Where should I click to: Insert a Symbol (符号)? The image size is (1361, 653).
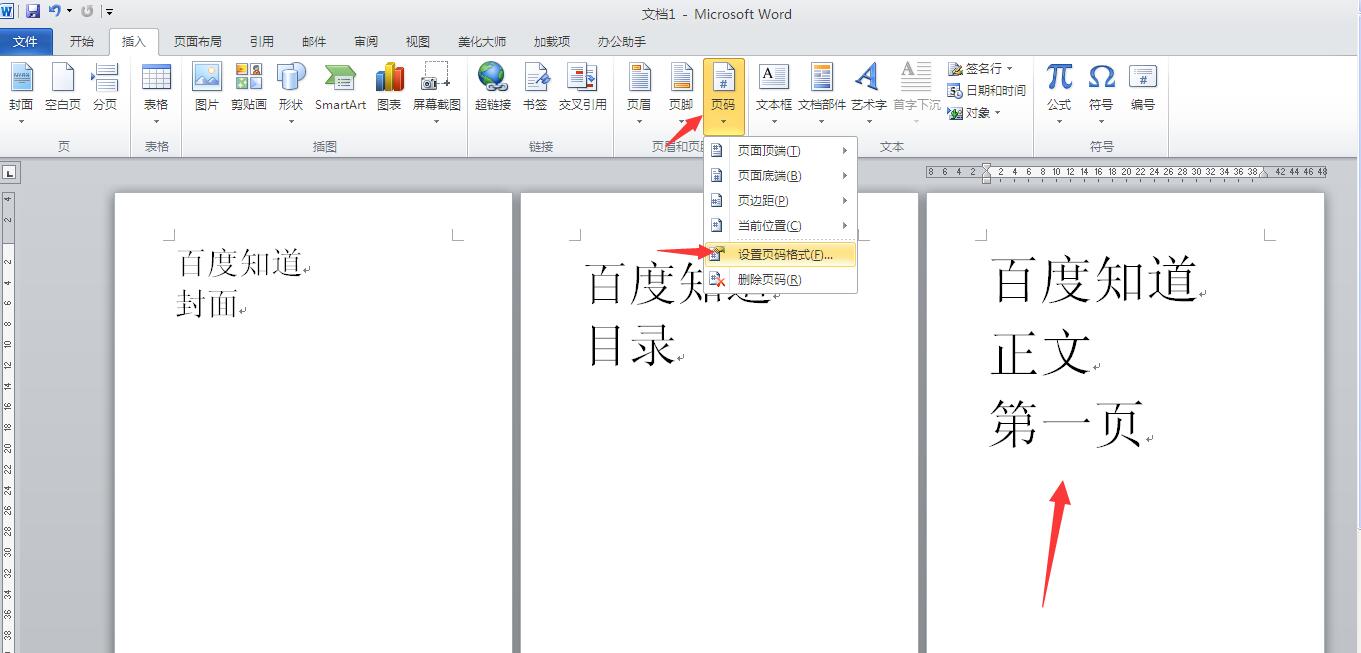click(1101, 92)
